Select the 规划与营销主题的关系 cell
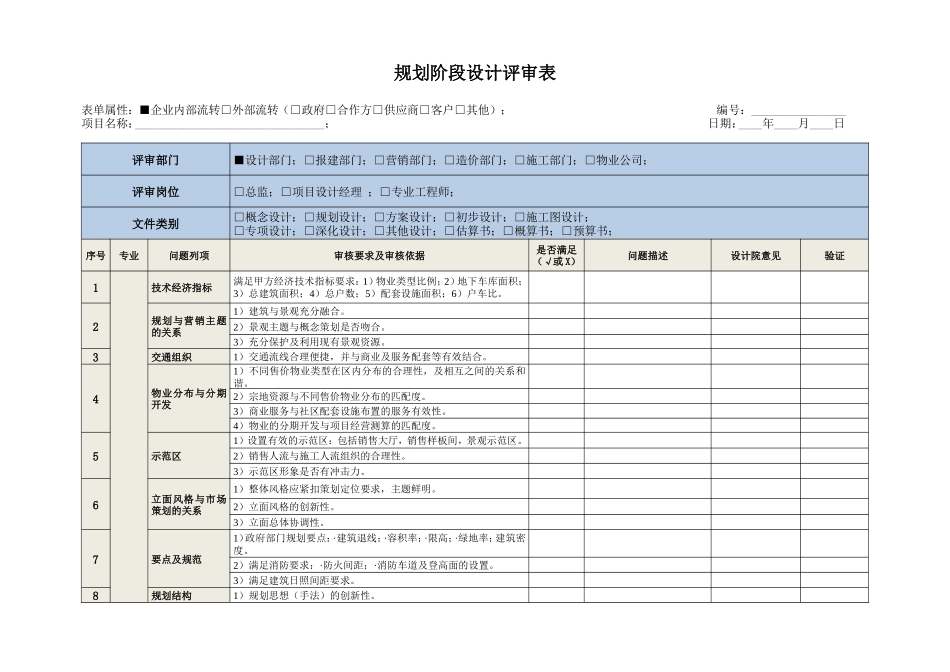Viewport: 950px width, 672px height. pos(189,327)
